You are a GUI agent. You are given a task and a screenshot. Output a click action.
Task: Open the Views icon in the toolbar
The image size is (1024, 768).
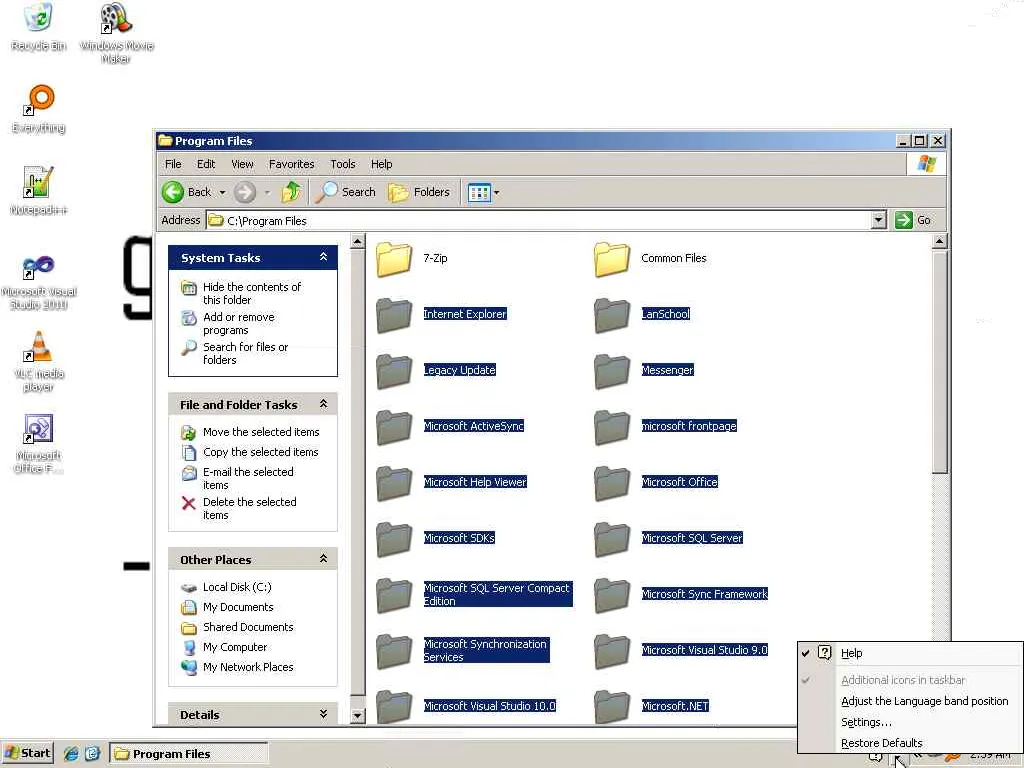[x=479, y=193]
